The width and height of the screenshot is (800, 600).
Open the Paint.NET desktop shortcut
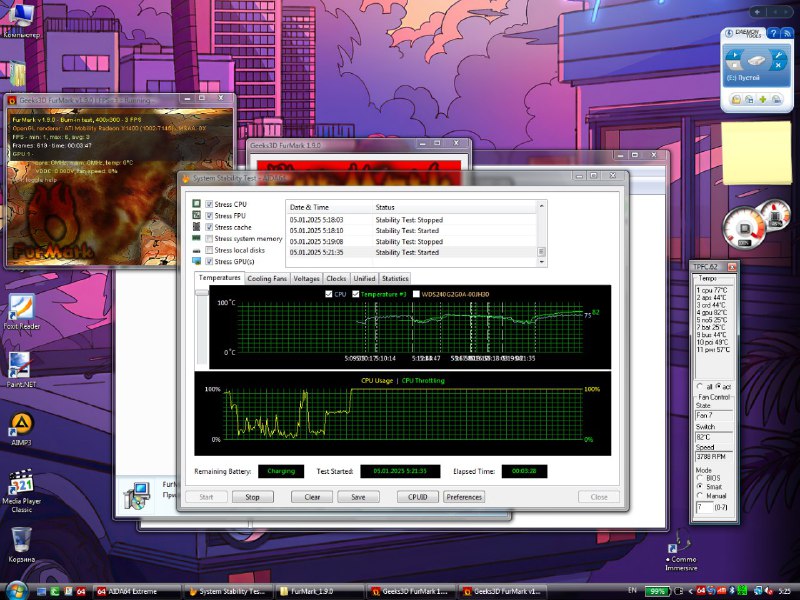tap(21, 369)
